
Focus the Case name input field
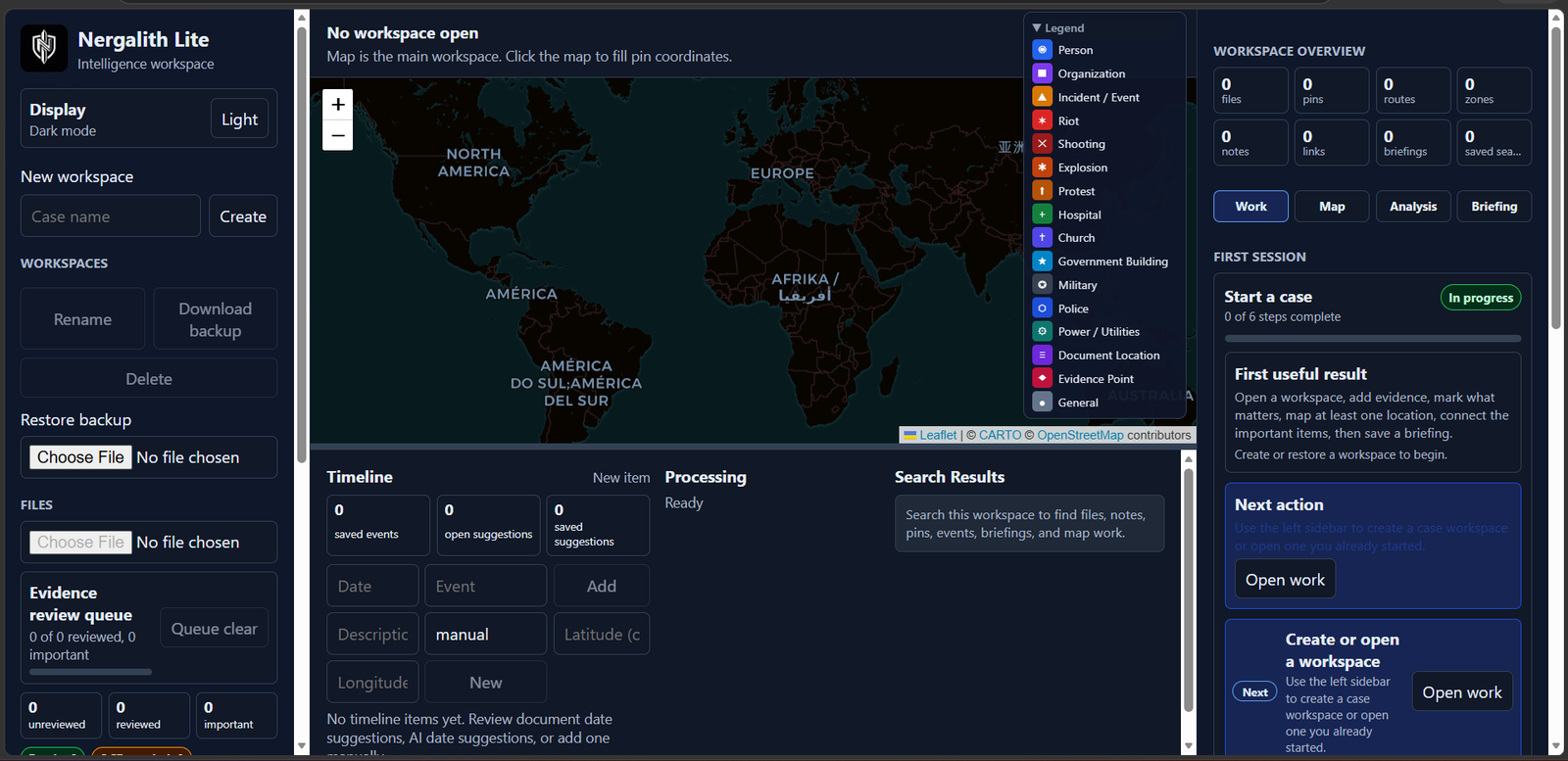[111, 216]
